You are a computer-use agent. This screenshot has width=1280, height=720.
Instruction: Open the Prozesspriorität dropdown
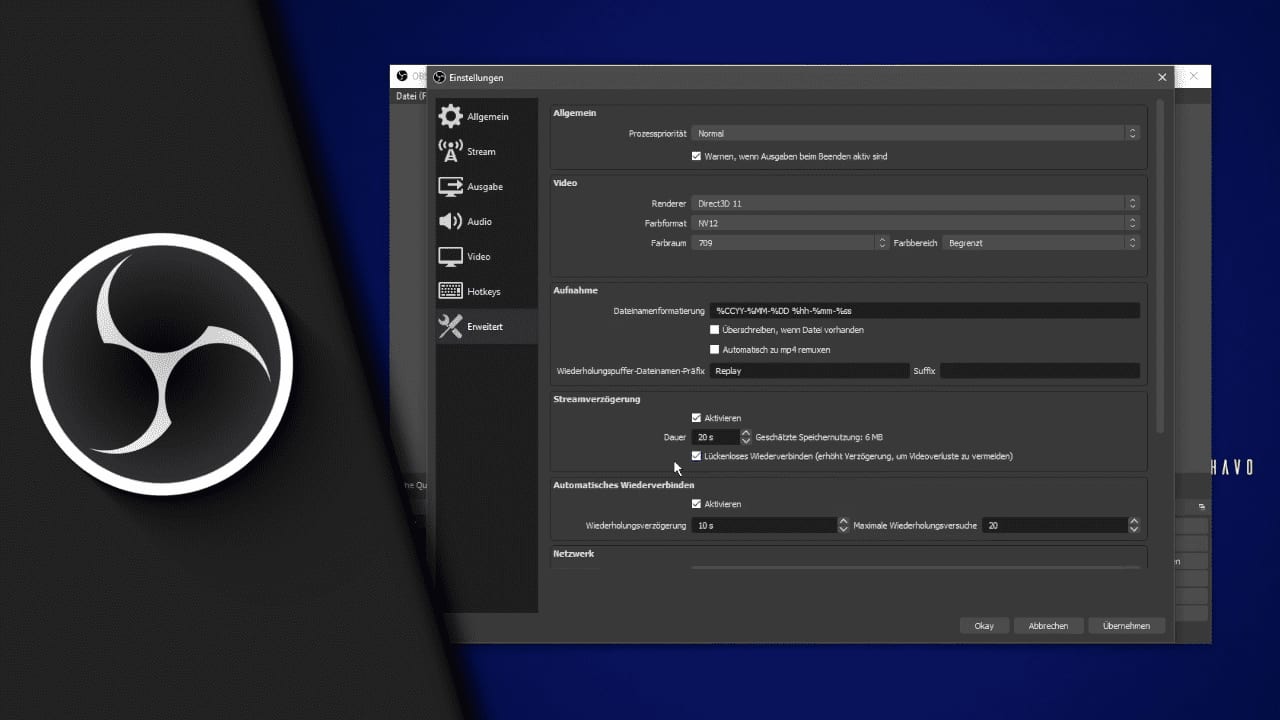(x=915, y=133)
